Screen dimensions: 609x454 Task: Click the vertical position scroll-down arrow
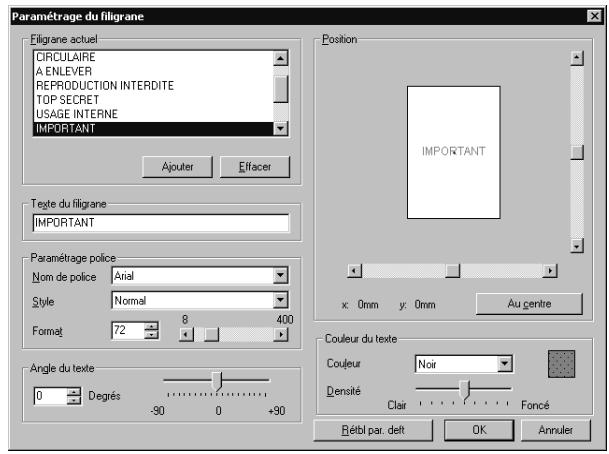(x=577, y=245)
